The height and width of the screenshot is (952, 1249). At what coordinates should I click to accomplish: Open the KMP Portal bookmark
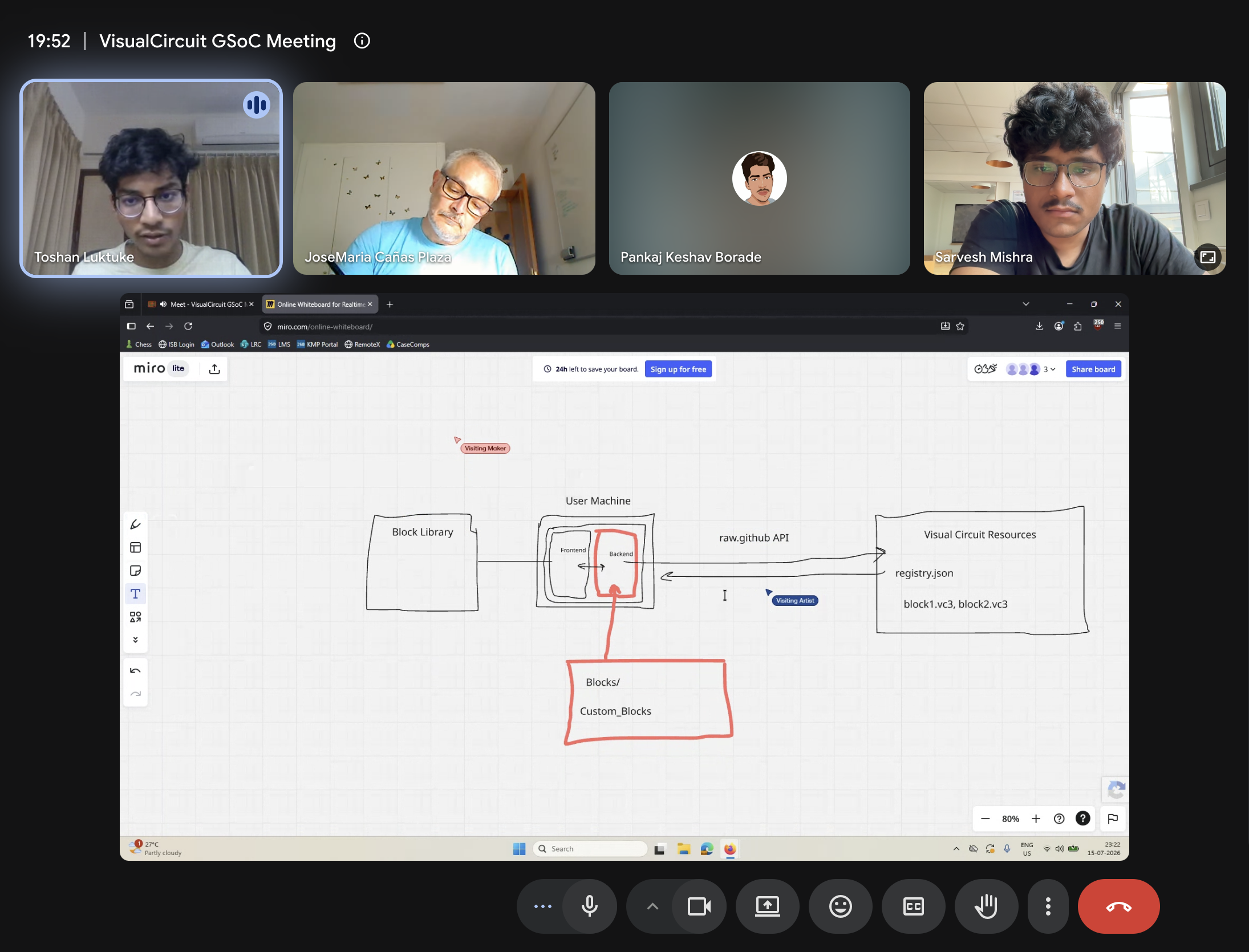(x=317, y=344)
